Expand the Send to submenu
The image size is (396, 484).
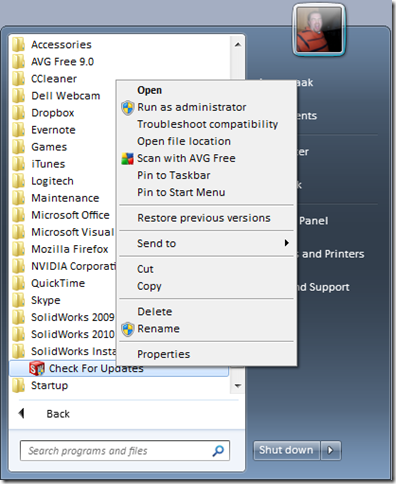[x=207, y=243]
